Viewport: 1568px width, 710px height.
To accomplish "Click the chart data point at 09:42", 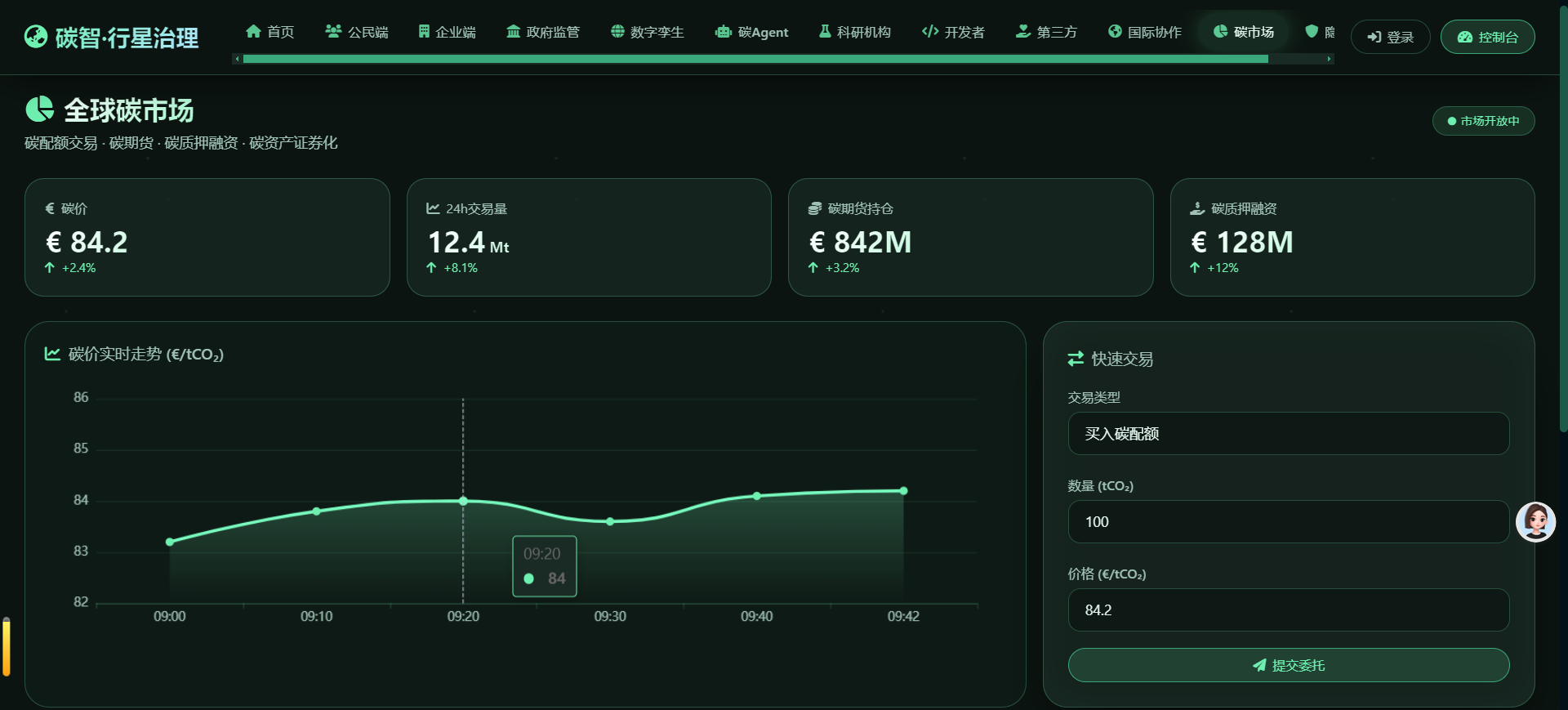I will tap(903, 491).
